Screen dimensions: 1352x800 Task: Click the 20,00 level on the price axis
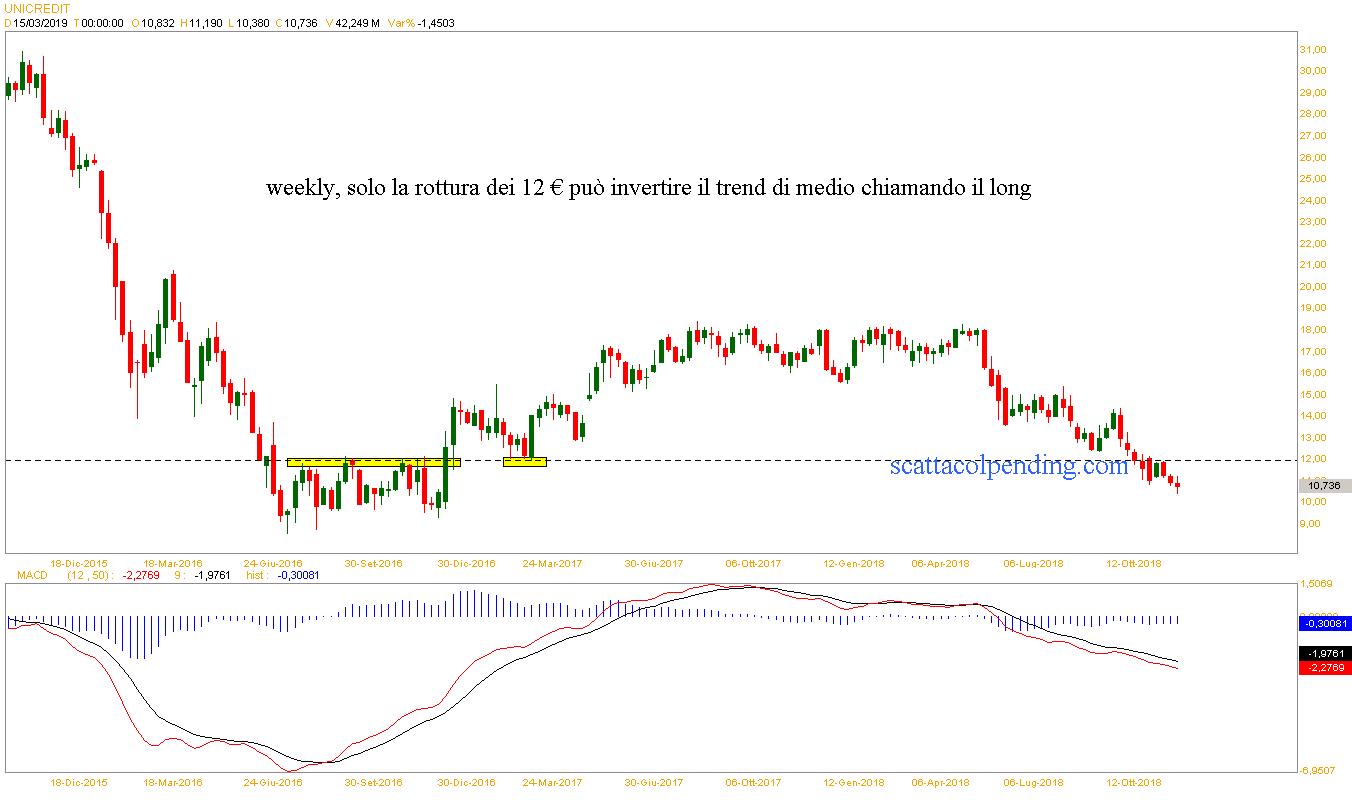(1311, 286)
